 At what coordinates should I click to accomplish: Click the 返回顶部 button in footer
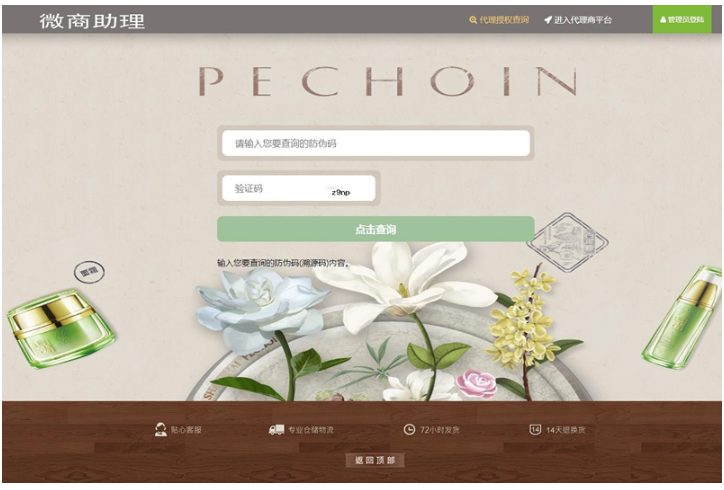375,460
